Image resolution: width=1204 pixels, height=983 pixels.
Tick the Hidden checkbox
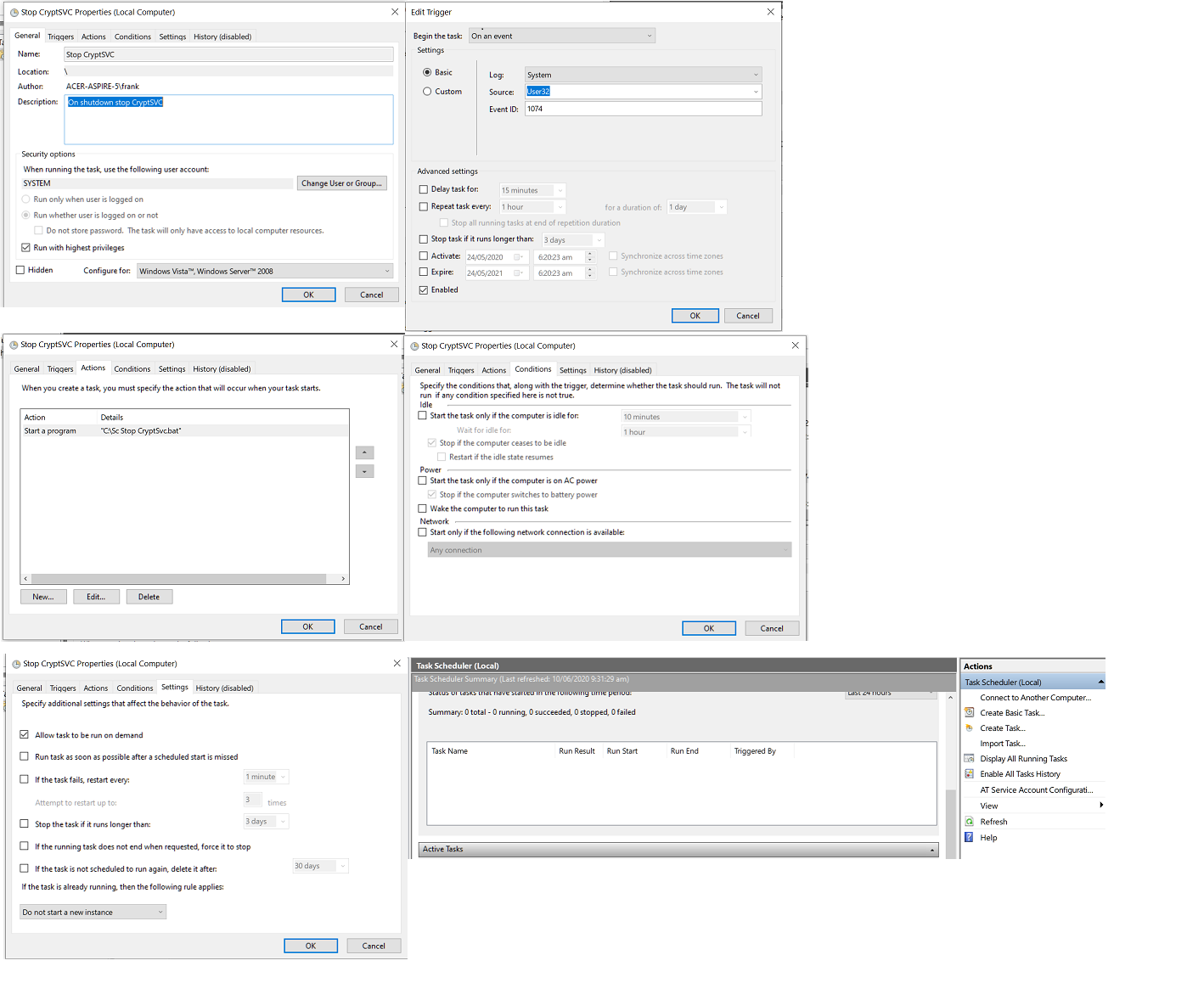(x=20, y=270)
